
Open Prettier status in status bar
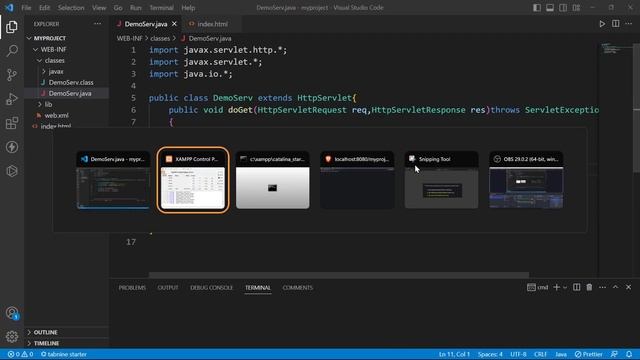(x=588, y=354)
